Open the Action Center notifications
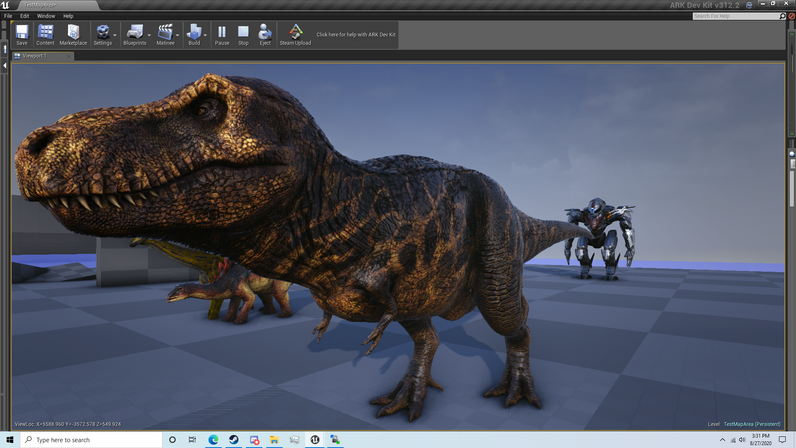 point(783,439)
